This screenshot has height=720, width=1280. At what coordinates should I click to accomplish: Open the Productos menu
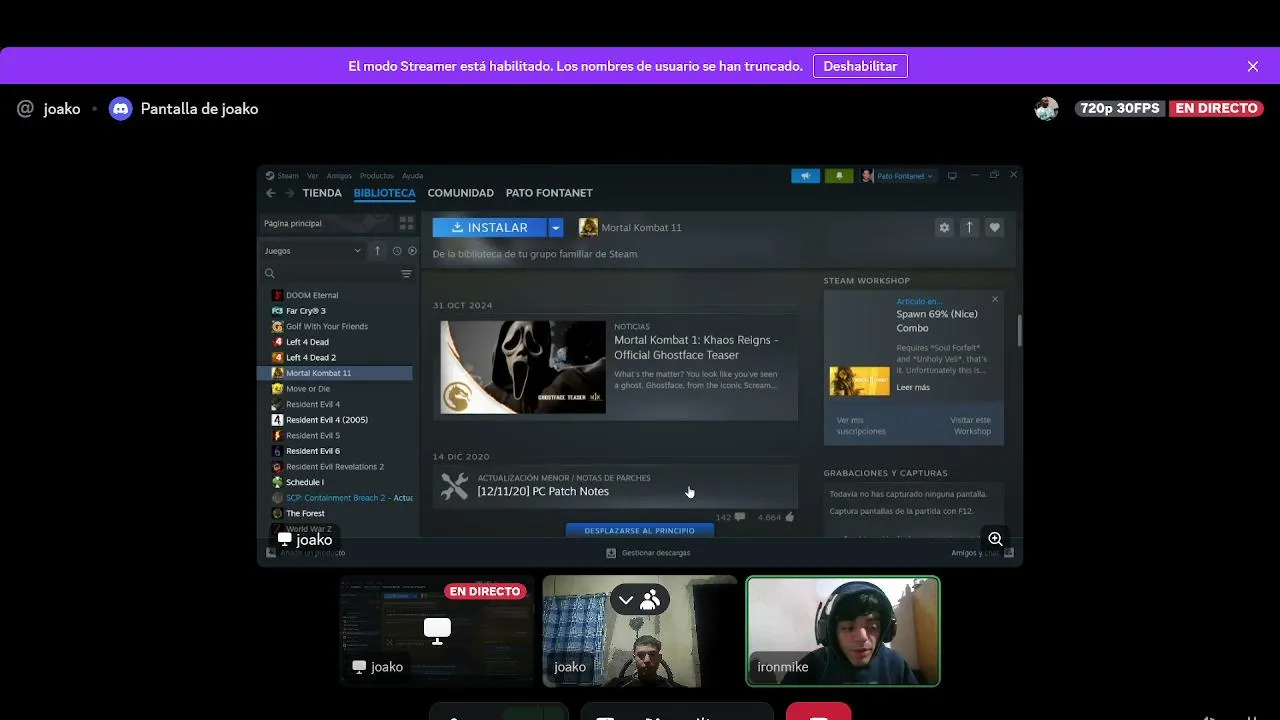point(377,176)
